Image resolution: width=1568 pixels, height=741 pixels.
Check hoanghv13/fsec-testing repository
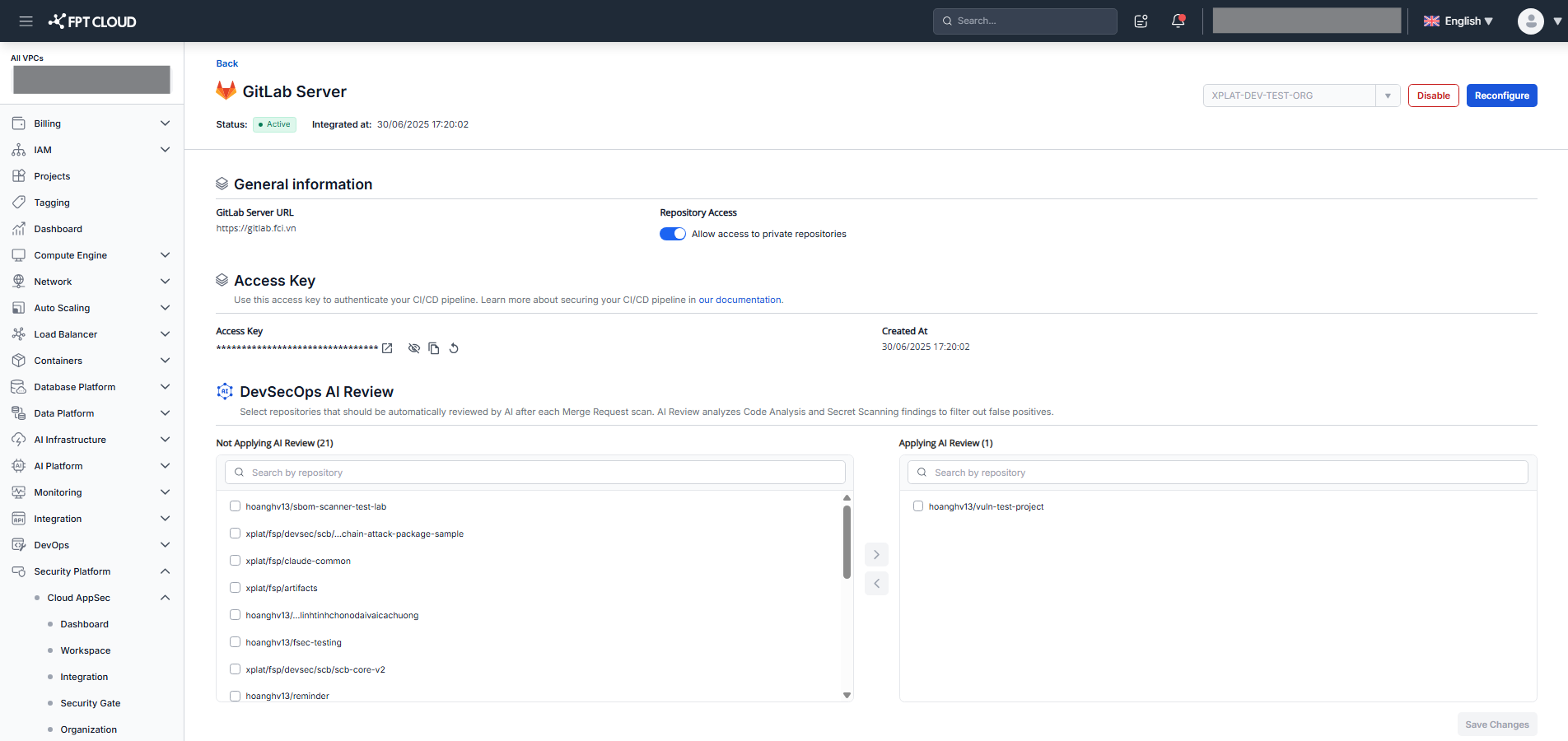[x=235, y=642]
